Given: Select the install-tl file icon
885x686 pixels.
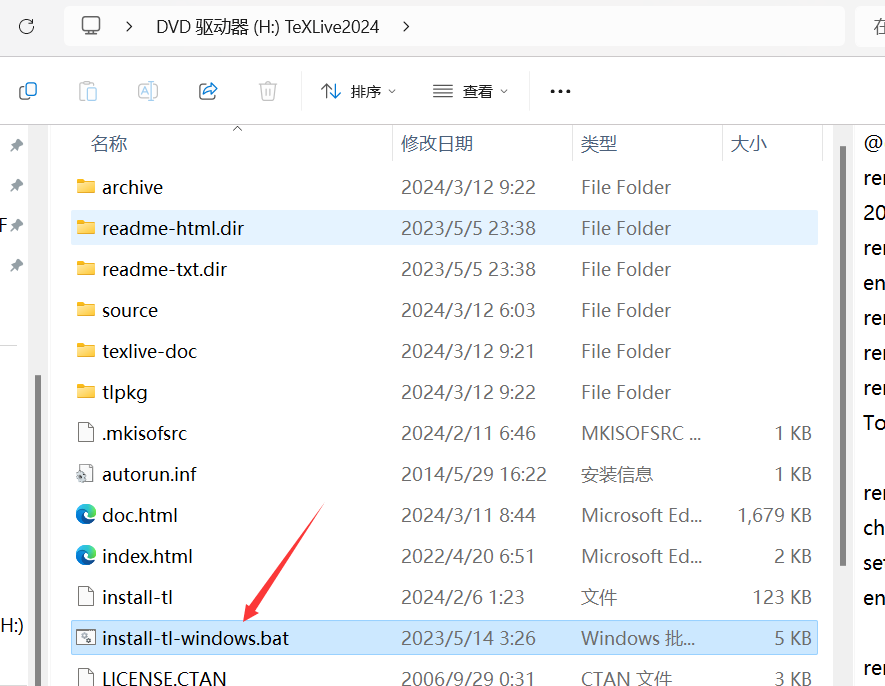Looking at the screenshot, I should (86, 596).
